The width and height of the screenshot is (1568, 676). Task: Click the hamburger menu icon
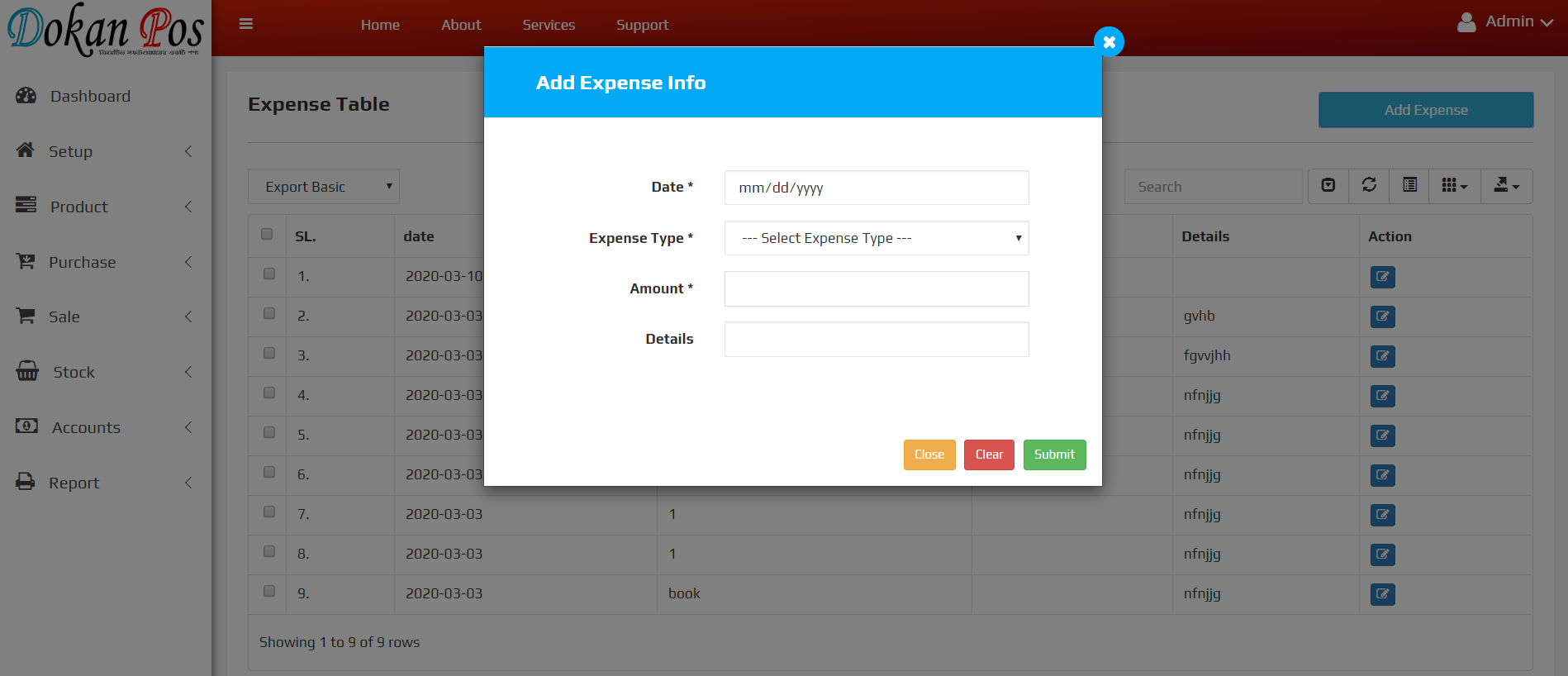(246, 24)
